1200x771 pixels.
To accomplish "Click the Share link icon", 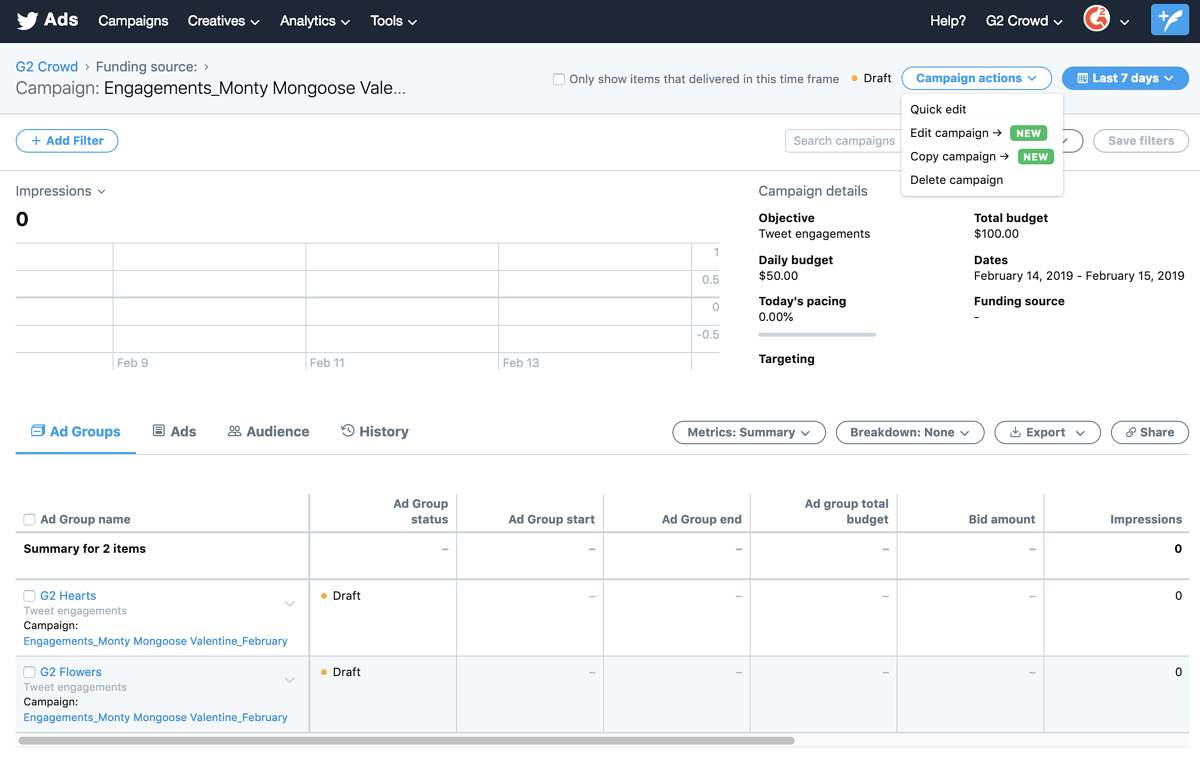I will (1131, 432).
